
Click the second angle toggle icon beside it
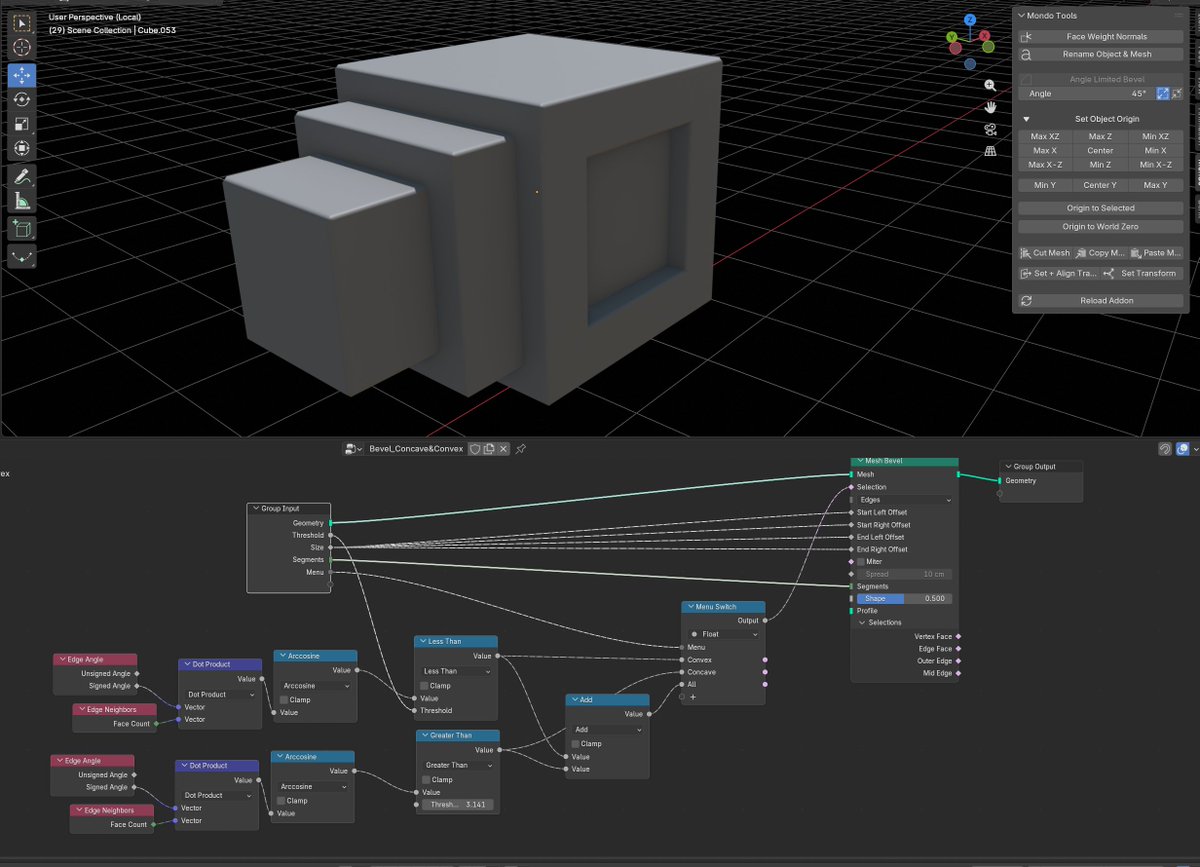pyautogui.click(x=1177, y=93)
